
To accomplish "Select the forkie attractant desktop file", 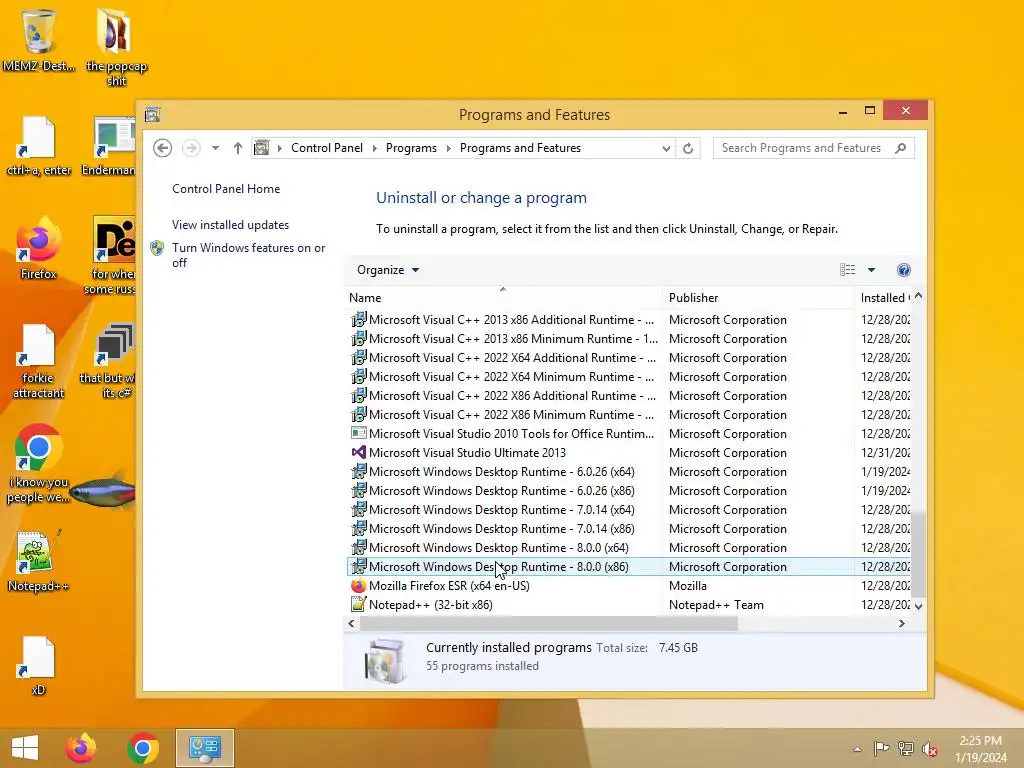I will pos(39,360).
